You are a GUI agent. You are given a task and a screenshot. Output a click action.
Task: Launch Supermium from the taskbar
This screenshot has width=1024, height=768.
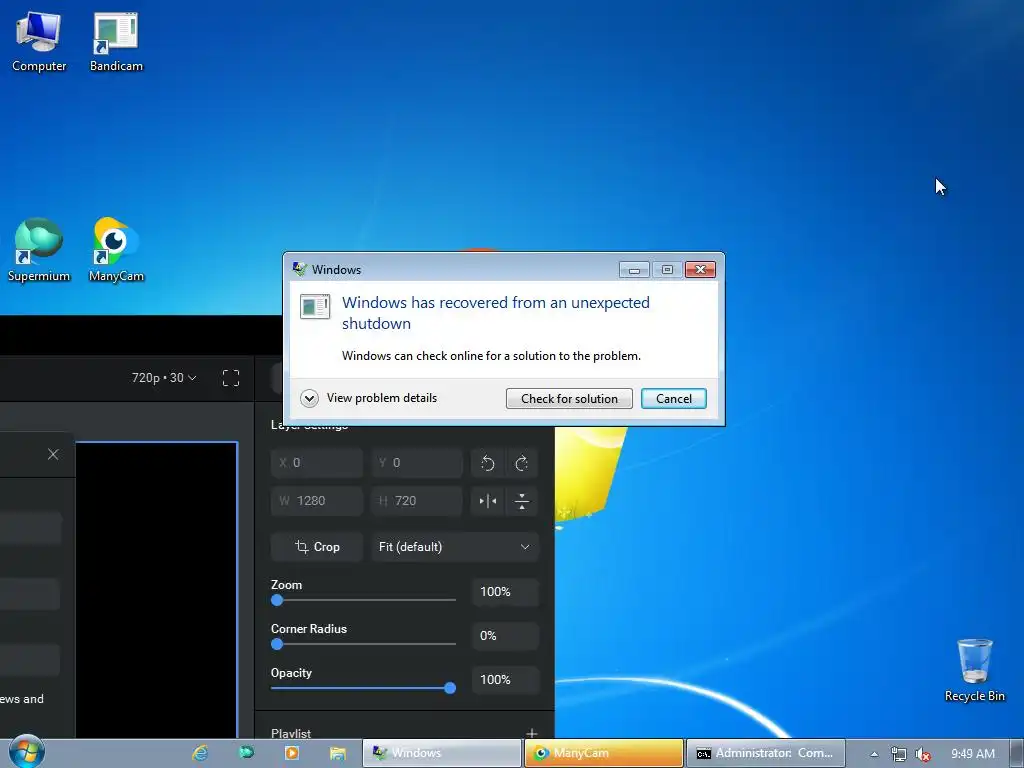pyautogui.click(x=246, y=753)
